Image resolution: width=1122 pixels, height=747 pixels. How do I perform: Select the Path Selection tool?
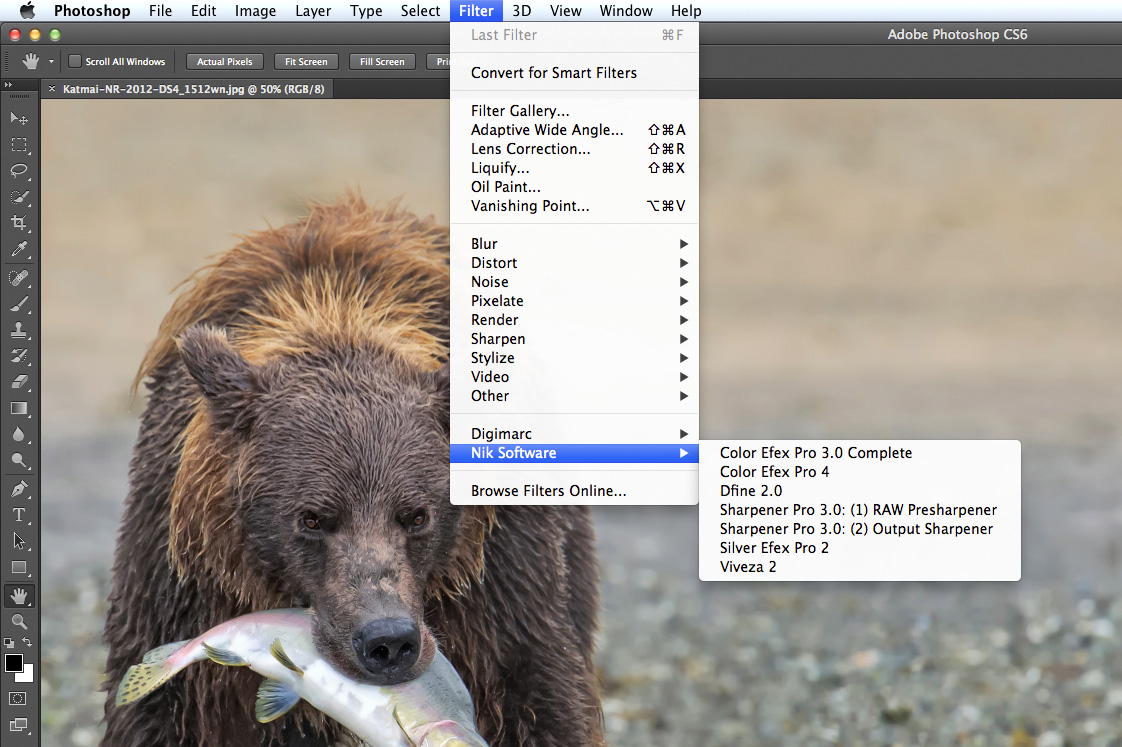(x=19, y=541)
